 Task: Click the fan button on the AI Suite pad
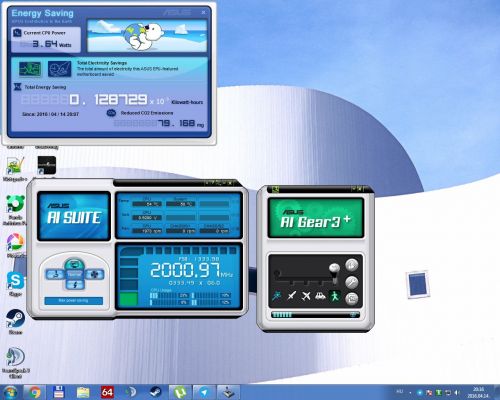click(94, 275)
